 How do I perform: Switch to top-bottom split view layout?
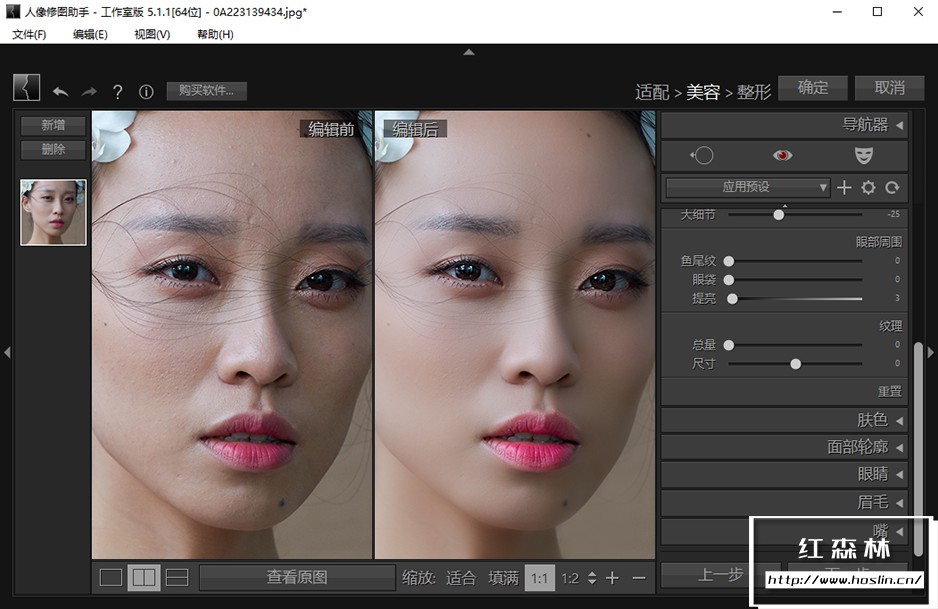tap(177, 577)
